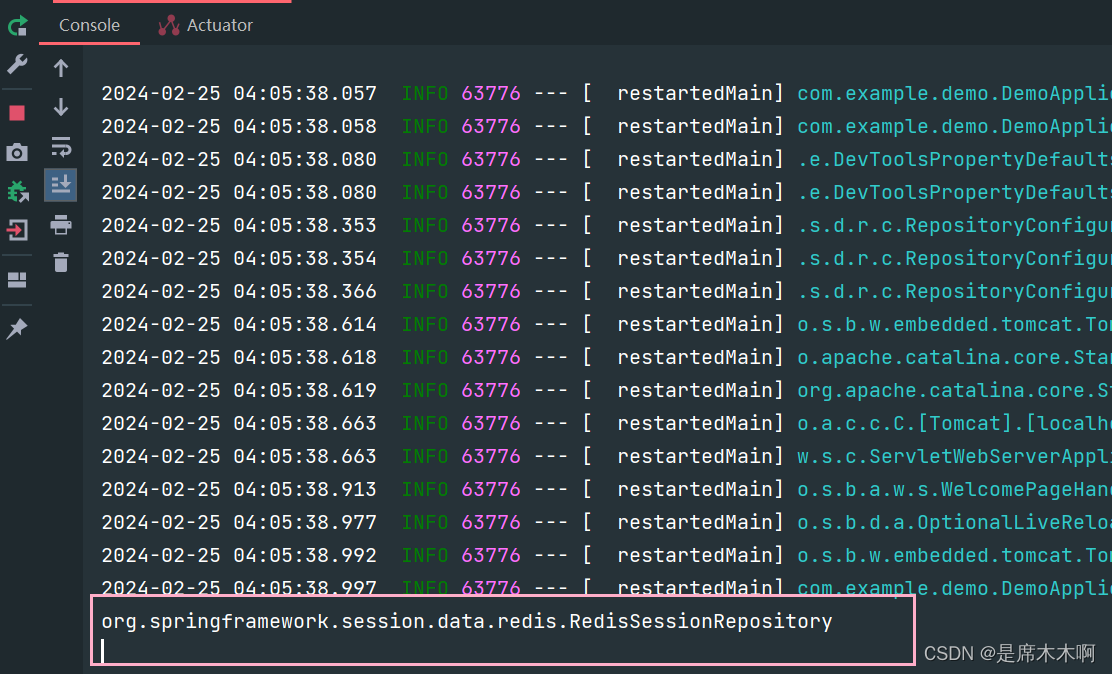
Task: Print the console output
Action: click(60, 225)
